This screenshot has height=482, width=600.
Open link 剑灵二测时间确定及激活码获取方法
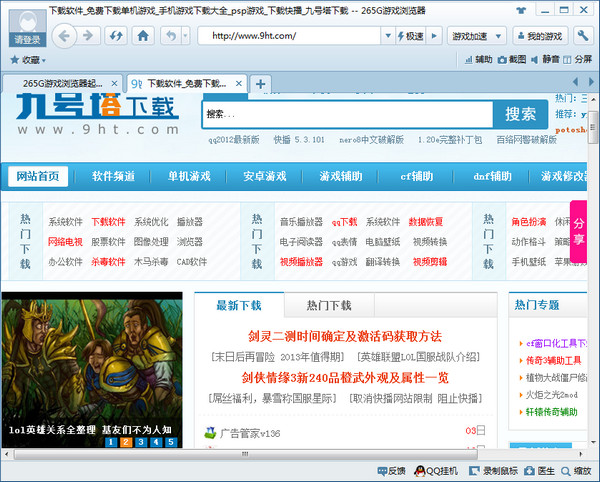pos(345,336)
